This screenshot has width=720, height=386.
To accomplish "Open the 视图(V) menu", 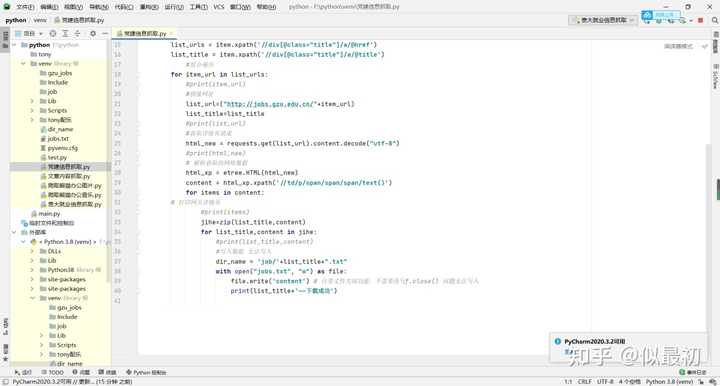I will click(x=73, y=7).
